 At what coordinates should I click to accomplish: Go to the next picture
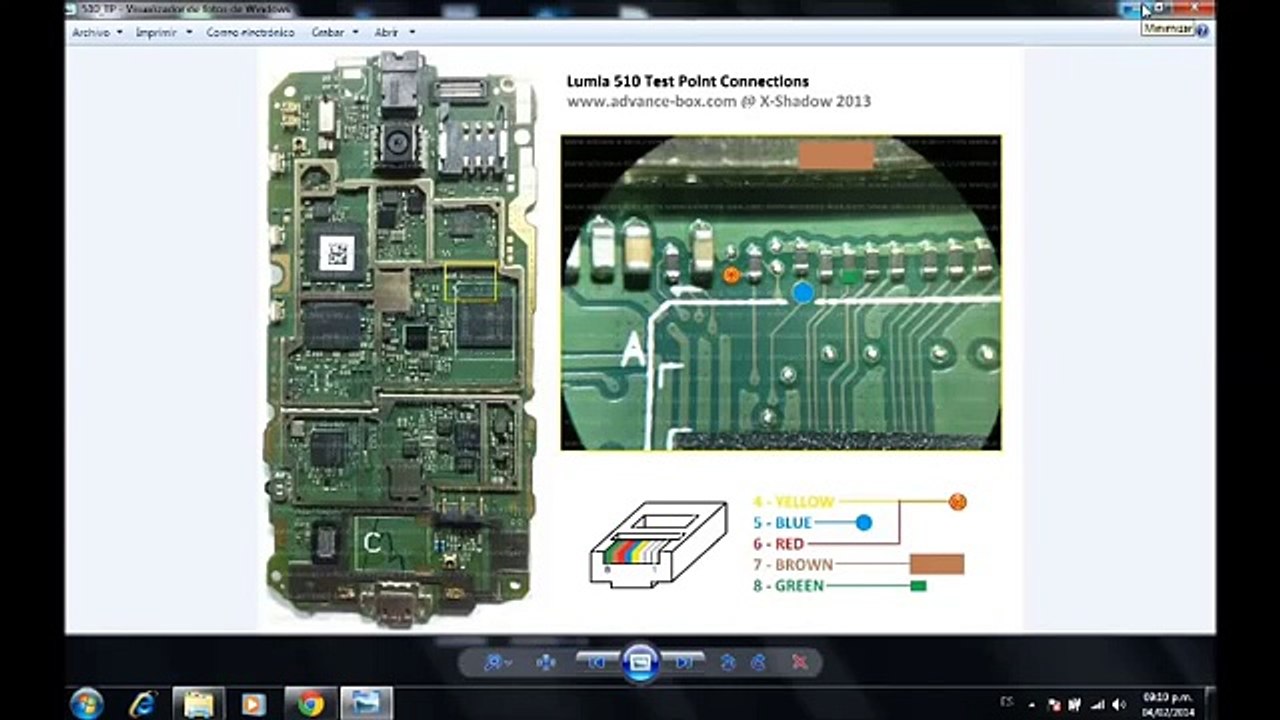tap(684, 662)
